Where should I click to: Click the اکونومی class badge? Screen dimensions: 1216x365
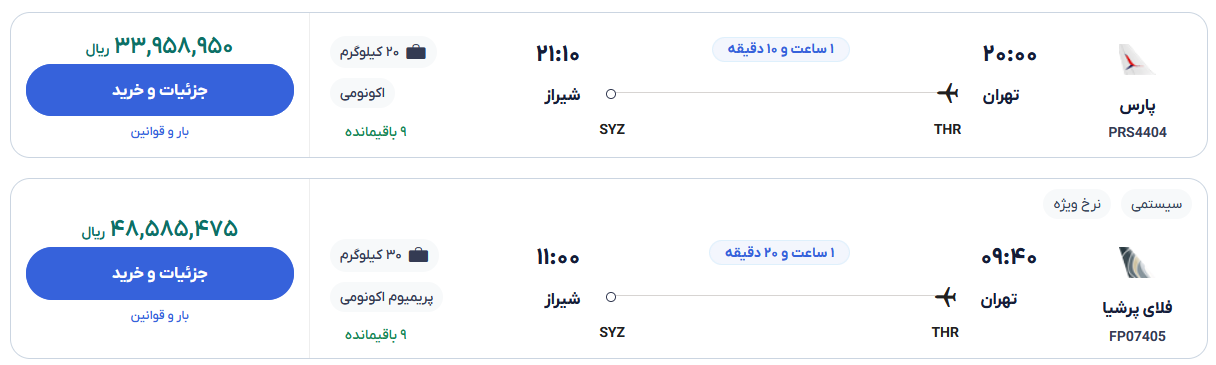pyautogui.click(x=363, y=93)
